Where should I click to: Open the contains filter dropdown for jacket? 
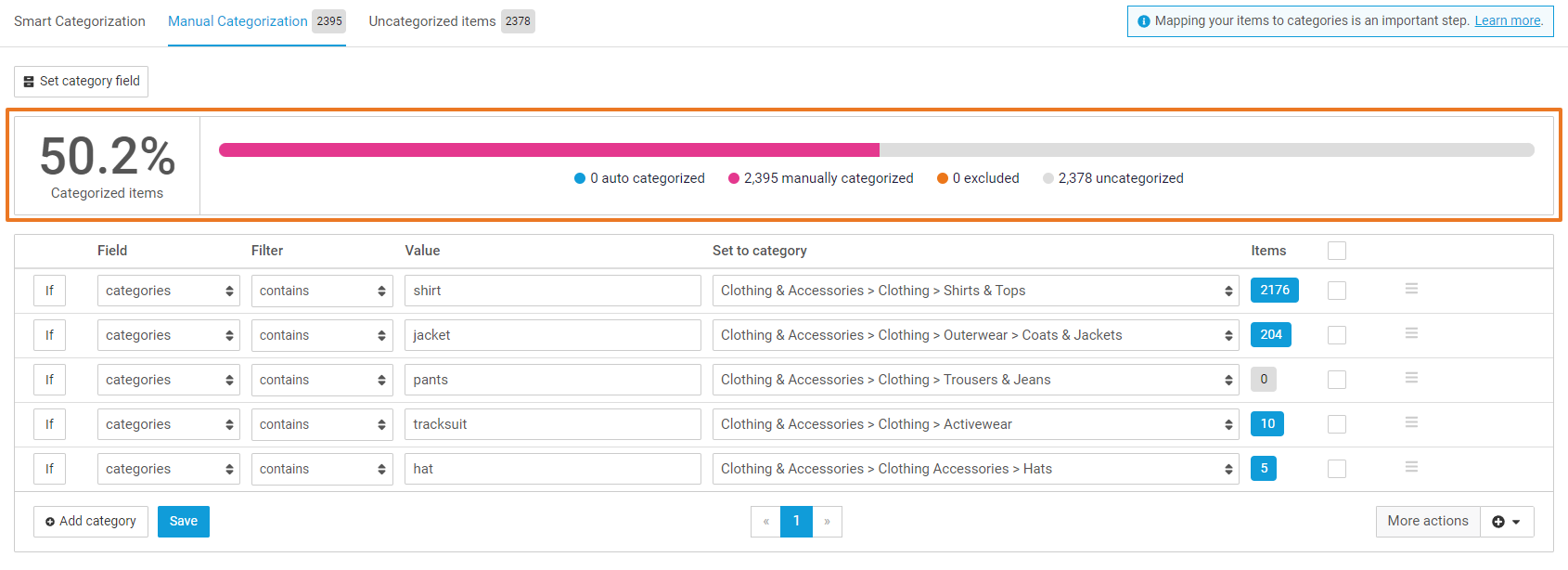[322, 335]
